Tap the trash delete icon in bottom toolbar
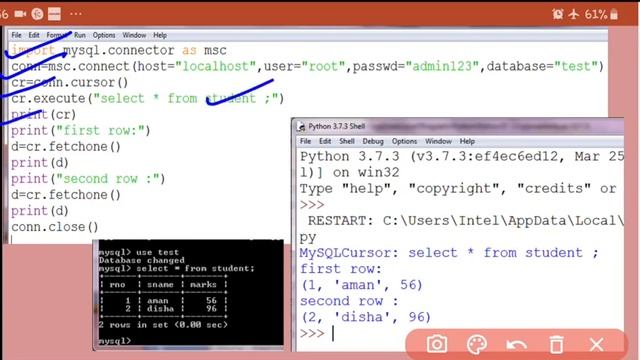The height and width of the screenshot is (360, 640). point(556,344)
